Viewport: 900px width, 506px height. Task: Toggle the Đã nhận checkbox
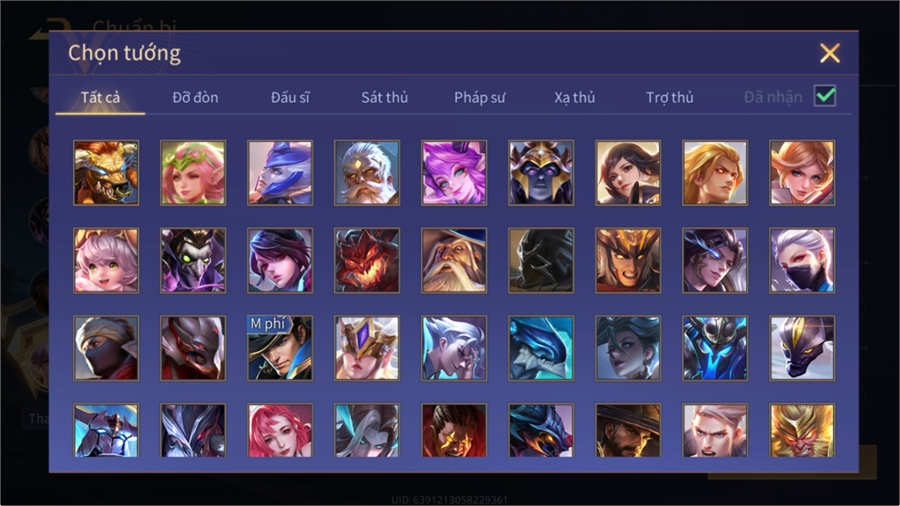point(825,96)
